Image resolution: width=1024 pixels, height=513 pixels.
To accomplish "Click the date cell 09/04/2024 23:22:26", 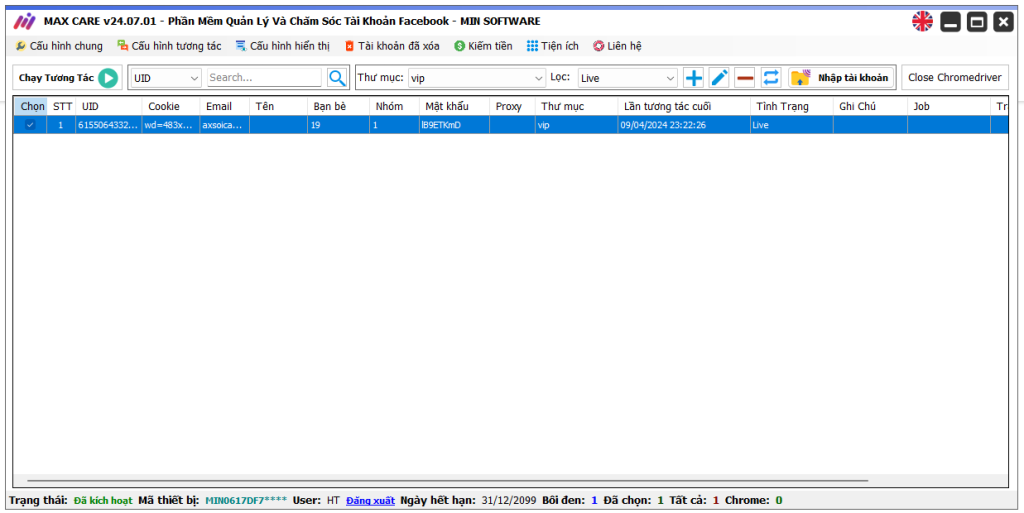I will tap(684, 125).
